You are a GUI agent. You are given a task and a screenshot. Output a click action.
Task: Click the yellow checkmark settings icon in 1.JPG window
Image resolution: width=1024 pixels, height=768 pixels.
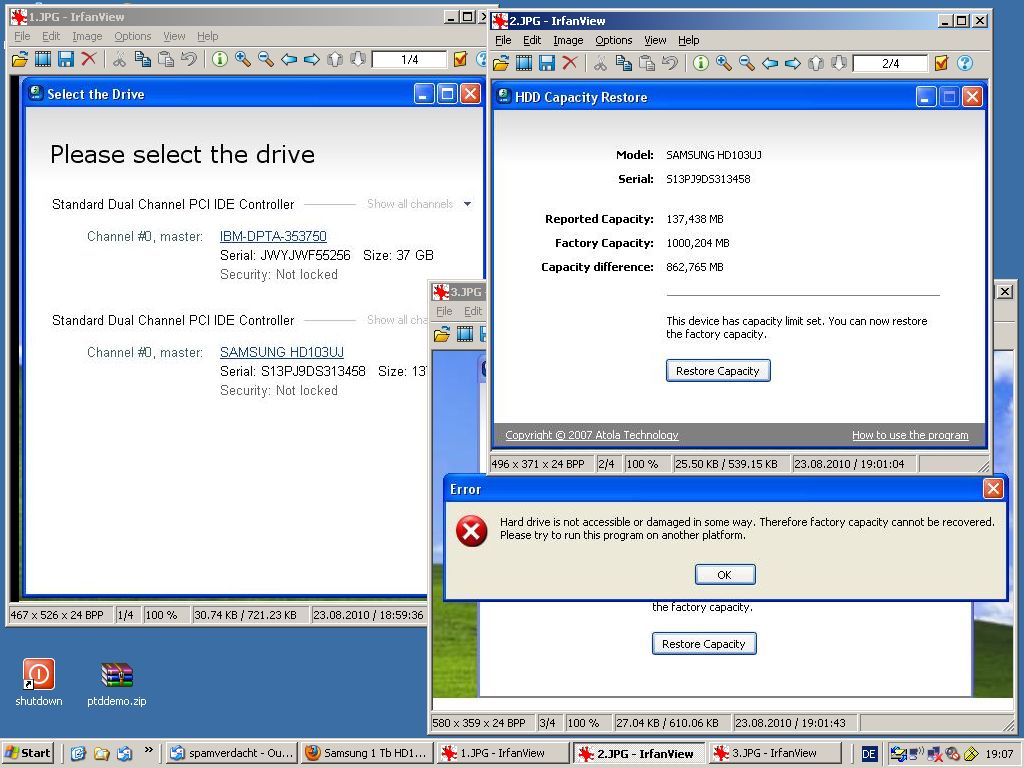(460, 59)
